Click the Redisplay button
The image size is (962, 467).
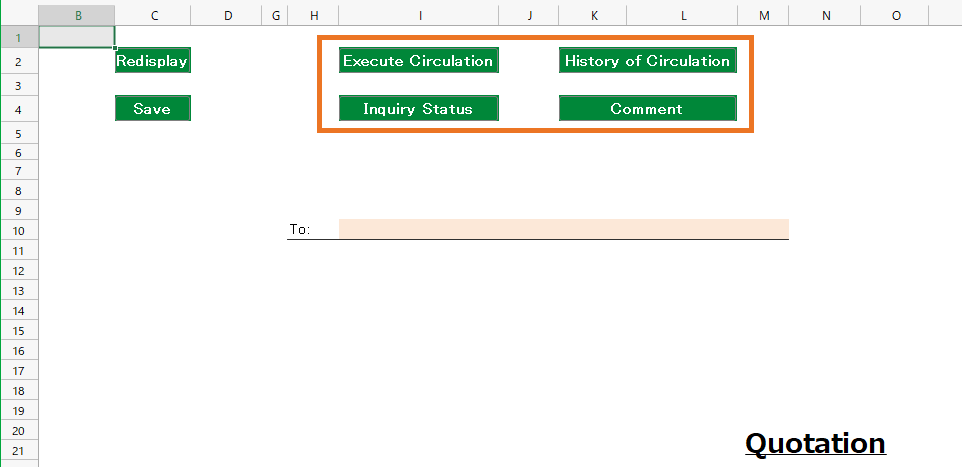[x=152, y=61]
